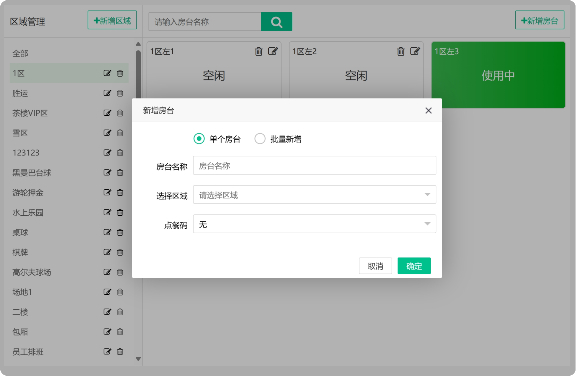The height and width of the screenshot is (376, 576).
Task: Select 全部 in area list
Action: [x=20, y=53]
